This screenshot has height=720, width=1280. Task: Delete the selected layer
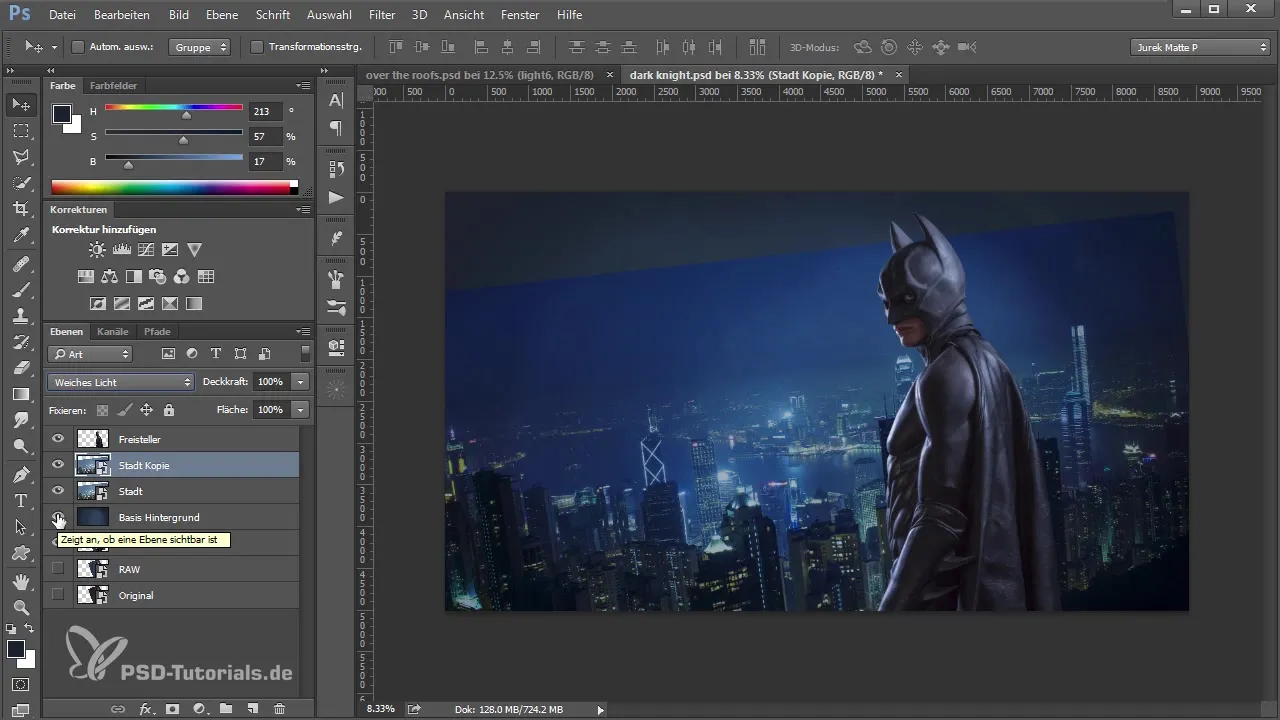pos(279,709)
